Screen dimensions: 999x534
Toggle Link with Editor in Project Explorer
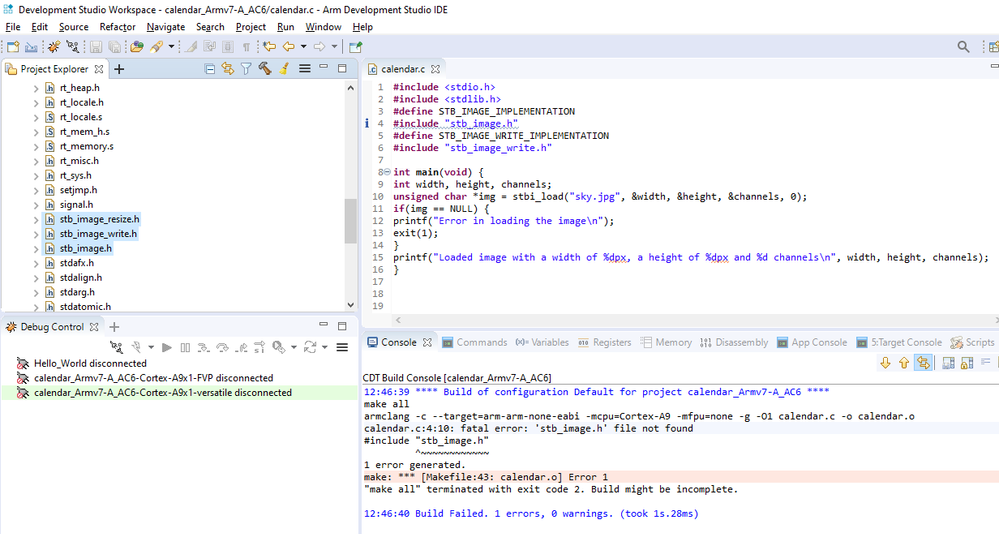click(228, 69)
